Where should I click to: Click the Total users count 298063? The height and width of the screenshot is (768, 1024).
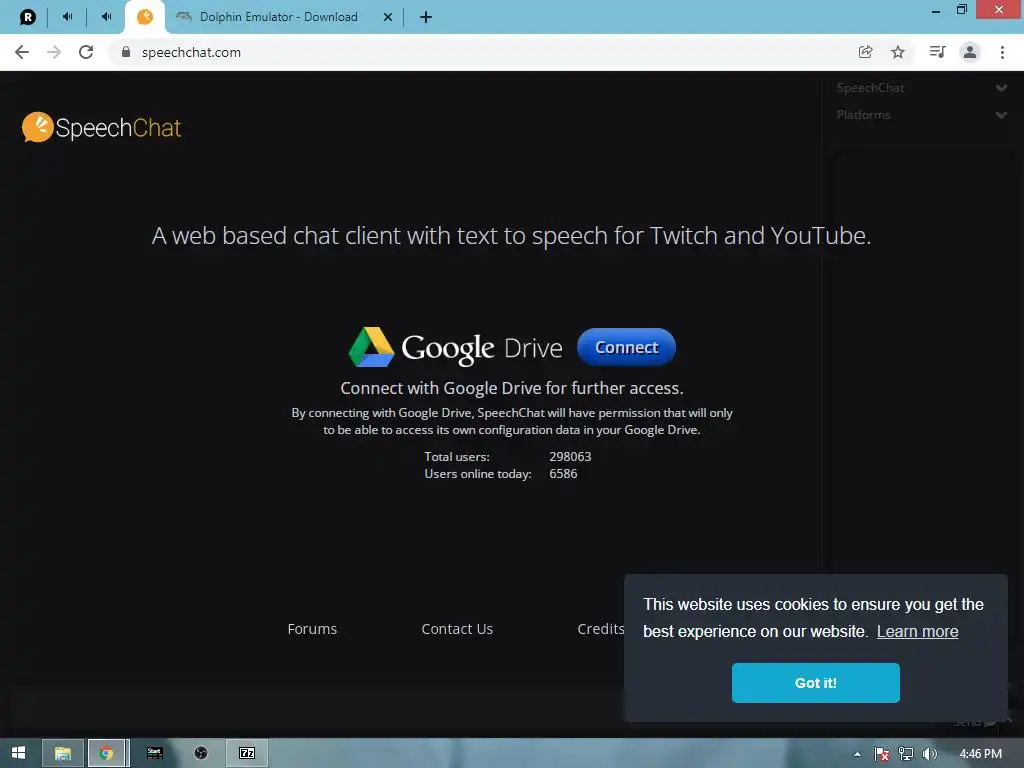pos(570,456)
